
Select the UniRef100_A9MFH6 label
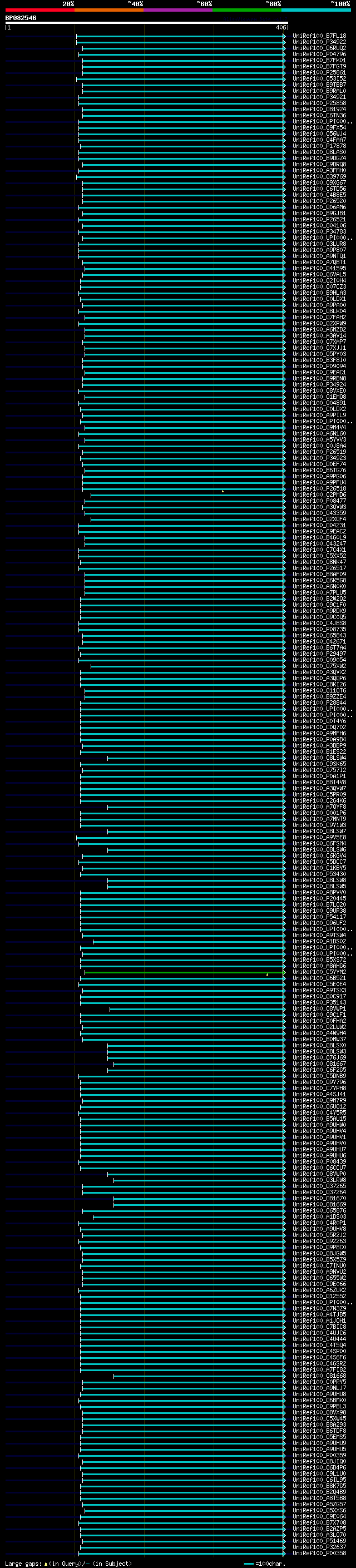(x=319, y=733)
